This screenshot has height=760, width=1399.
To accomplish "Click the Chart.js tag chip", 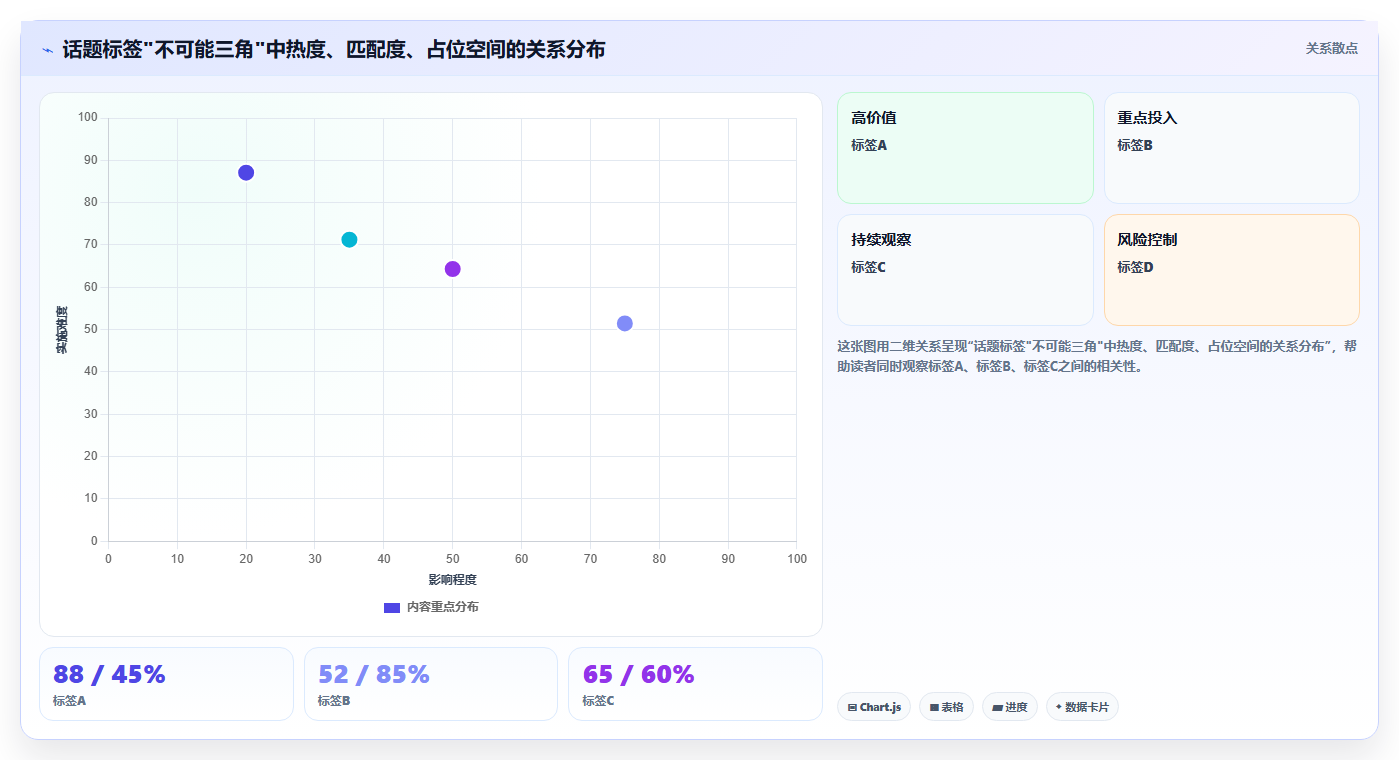I will 874,707.
